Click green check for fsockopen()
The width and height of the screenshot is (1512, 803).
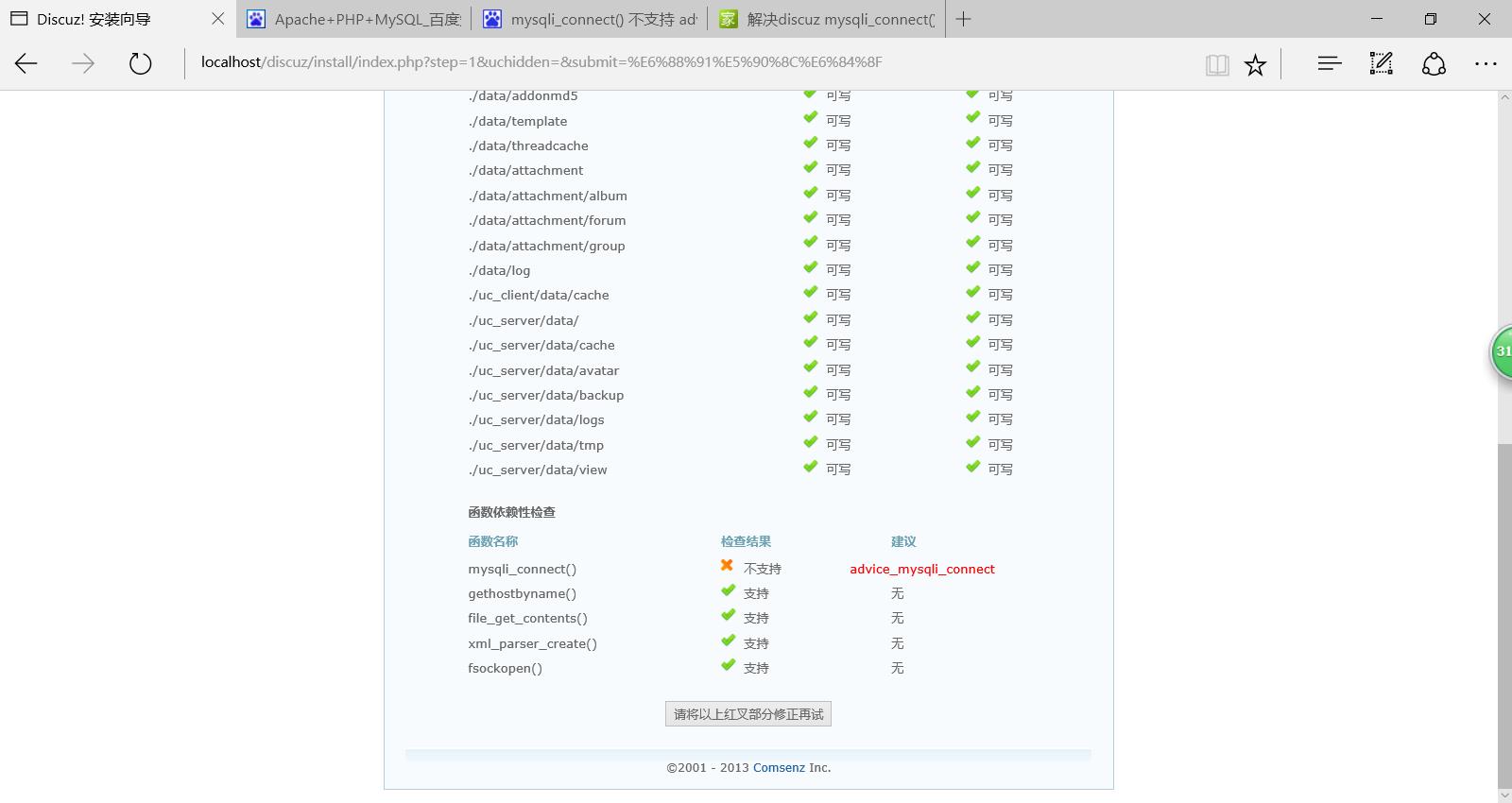[728, 665]
